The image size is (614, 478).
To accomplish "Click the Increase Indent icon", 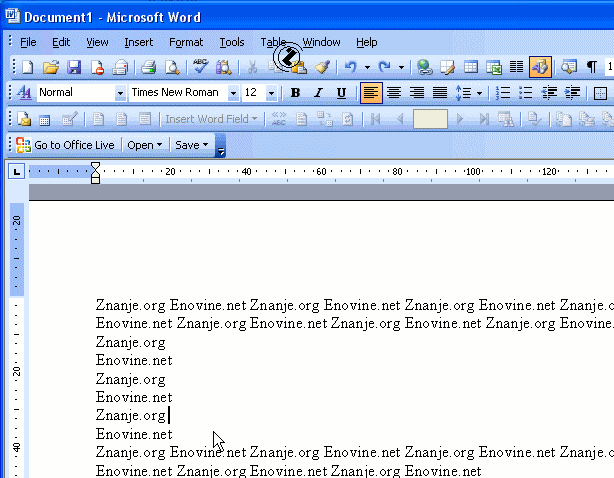I will pos(572,93).
